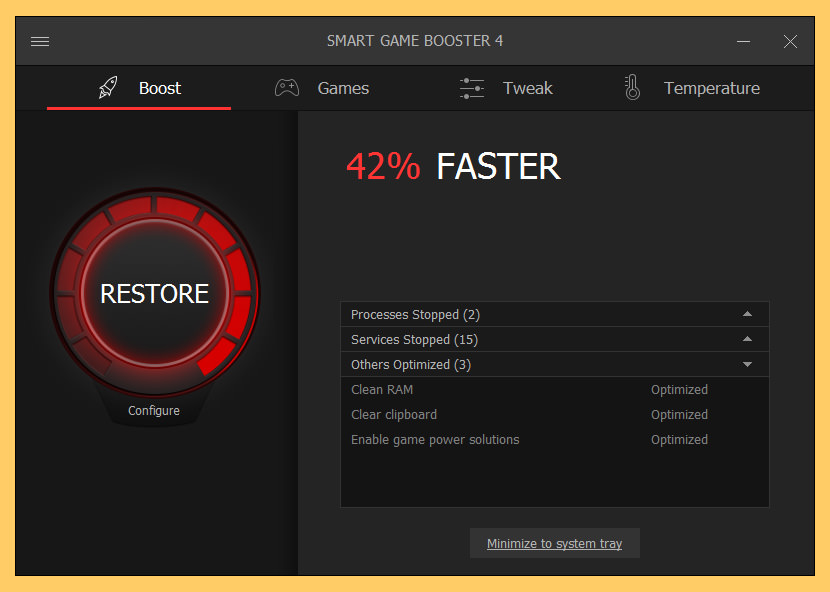830x592 pixels.
Task: Click Minimize to system tray link
Action: click(554, 543)
